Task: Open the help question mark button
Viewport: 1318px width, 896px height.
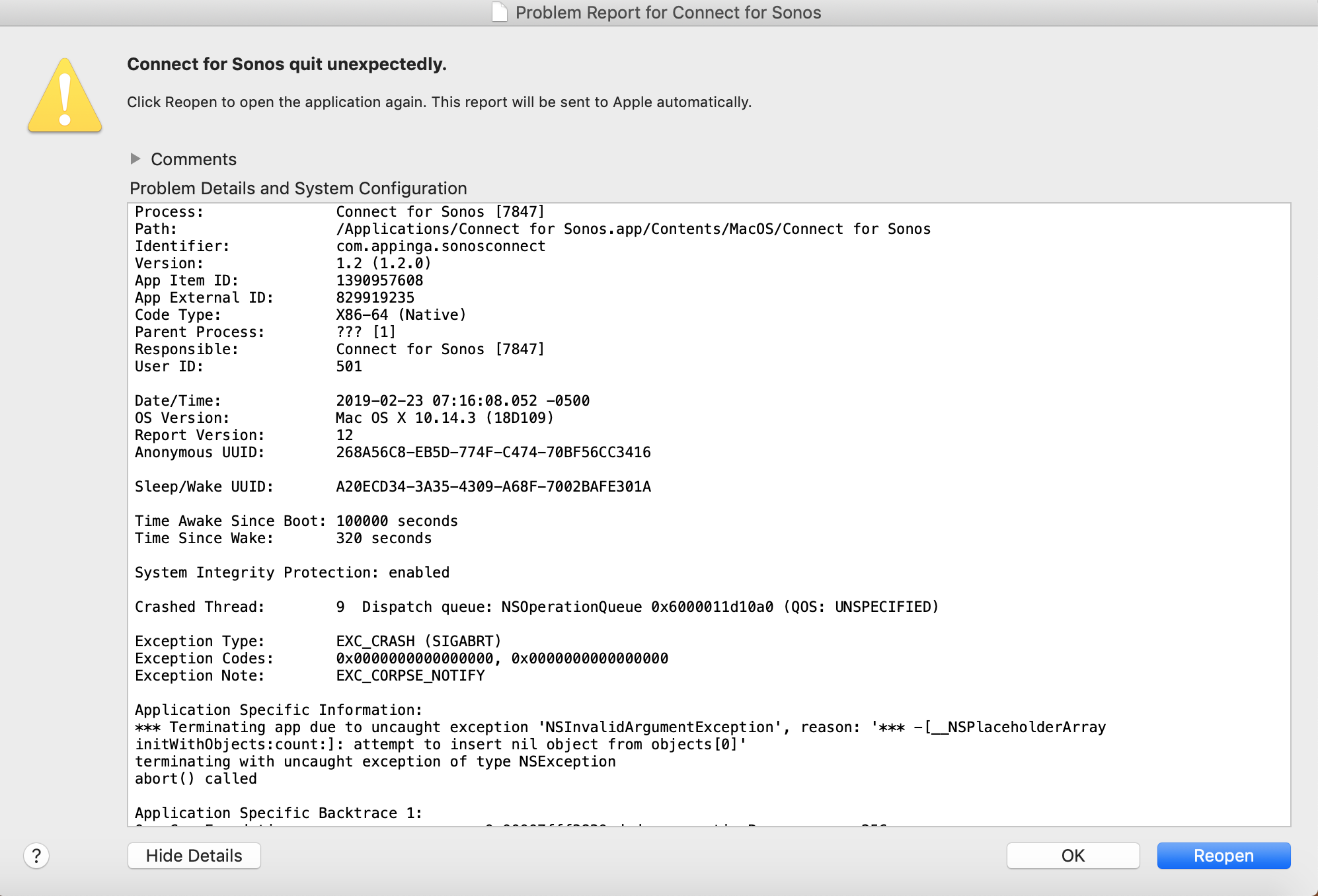Action: pyautogui.click(x=36, y=856)
